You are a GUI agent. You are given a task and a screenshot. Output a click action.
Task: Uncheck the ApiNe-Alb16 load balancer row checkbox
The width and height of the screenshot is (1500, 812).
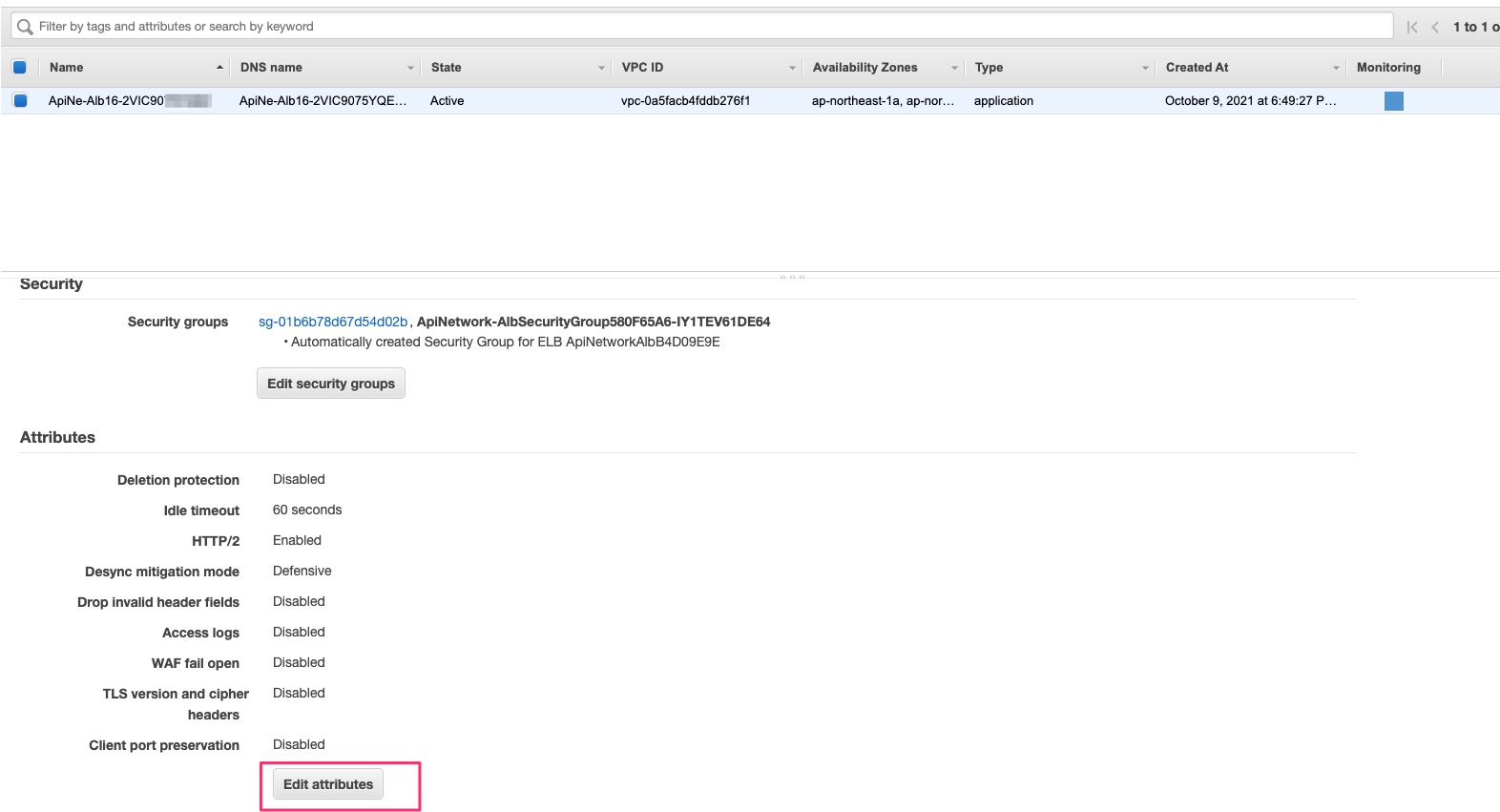tap(20, 101)
